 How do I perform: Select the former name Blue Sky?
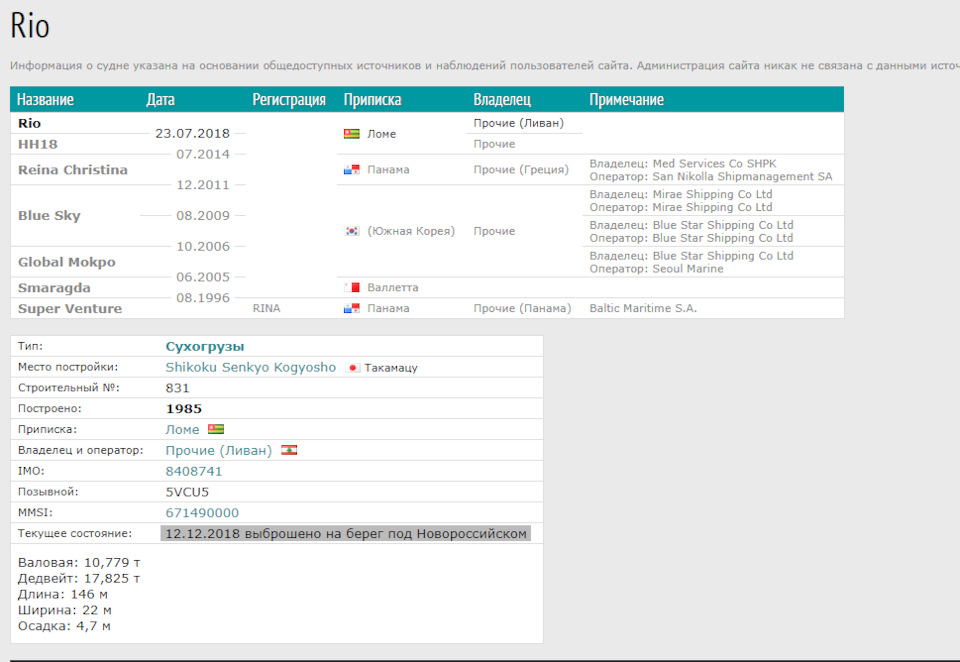[49, 216]
